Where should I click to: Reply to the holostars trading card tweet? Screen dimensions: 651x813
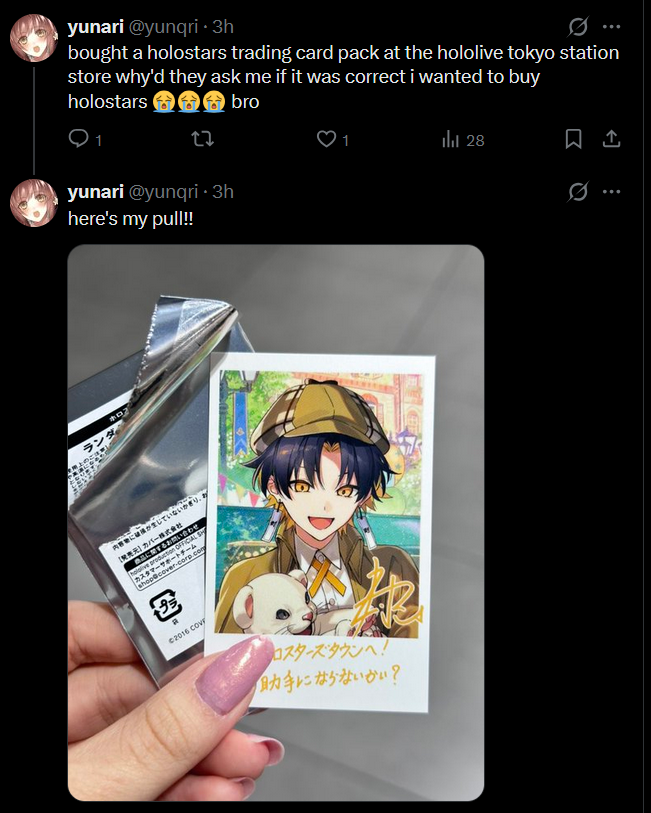pyautogui.click(x=79, y=139)
